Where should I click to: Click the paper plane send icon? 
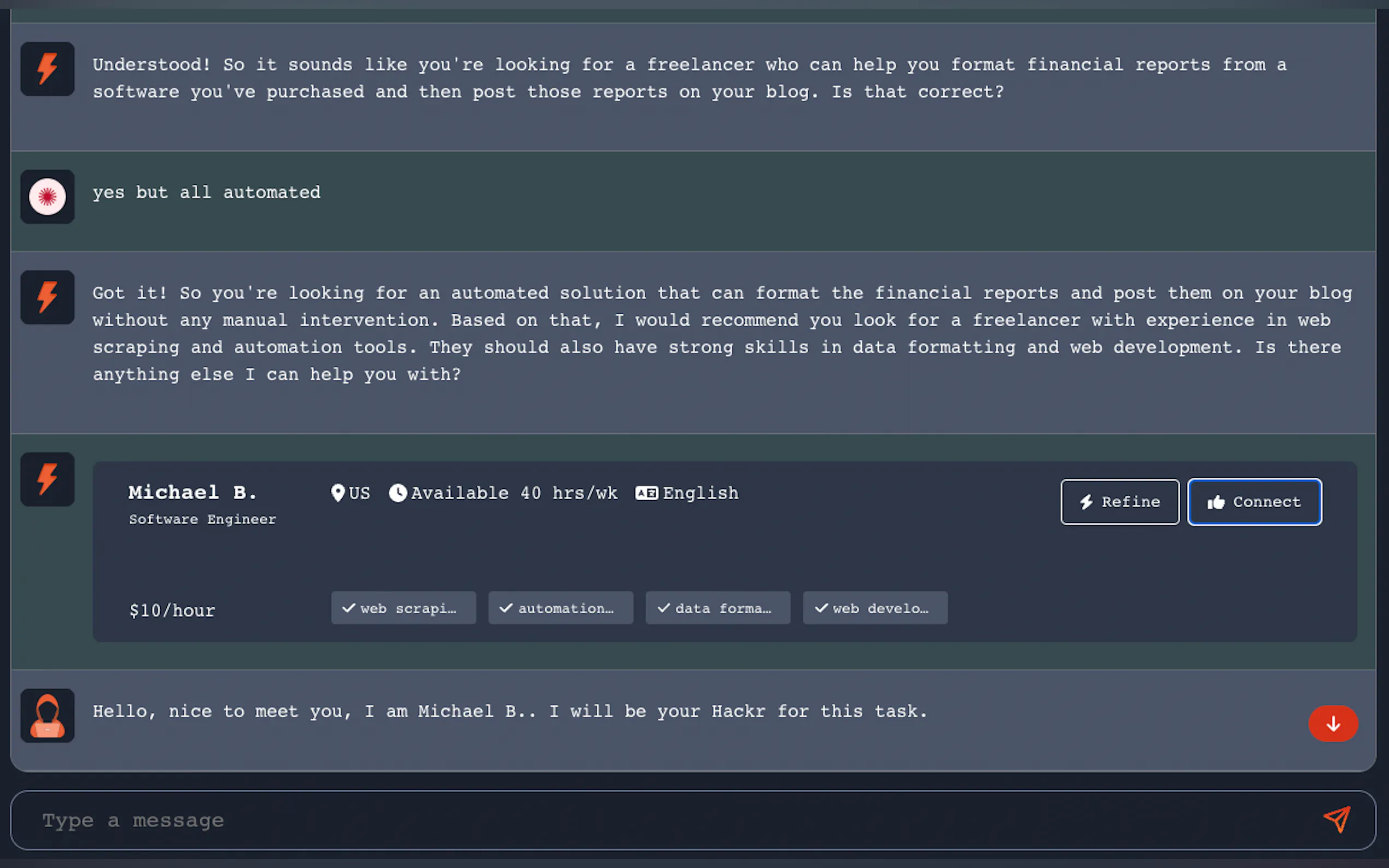[1337, 819]
